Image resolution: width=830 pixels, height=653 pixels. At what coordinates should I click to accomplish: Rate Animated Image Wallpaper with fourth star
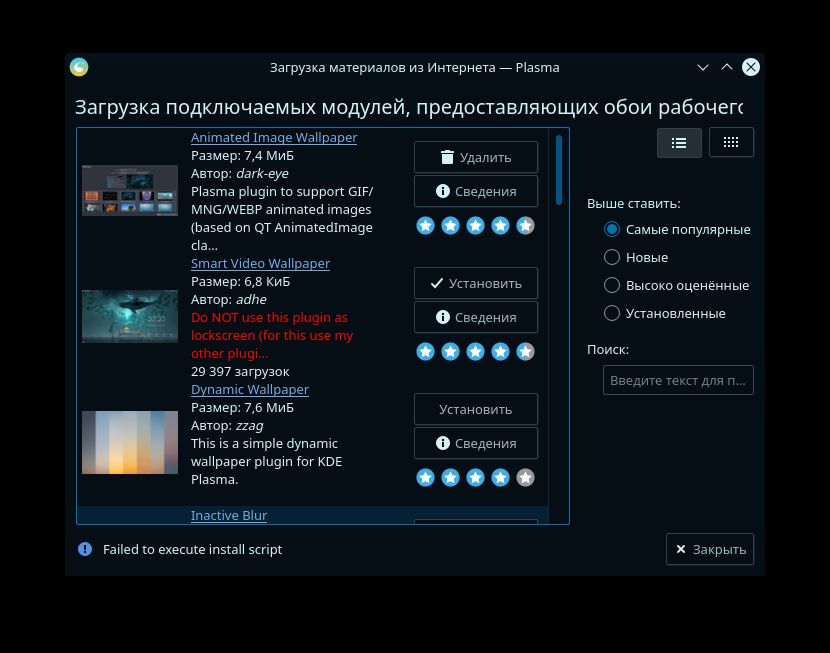click(x=500, y=225)
